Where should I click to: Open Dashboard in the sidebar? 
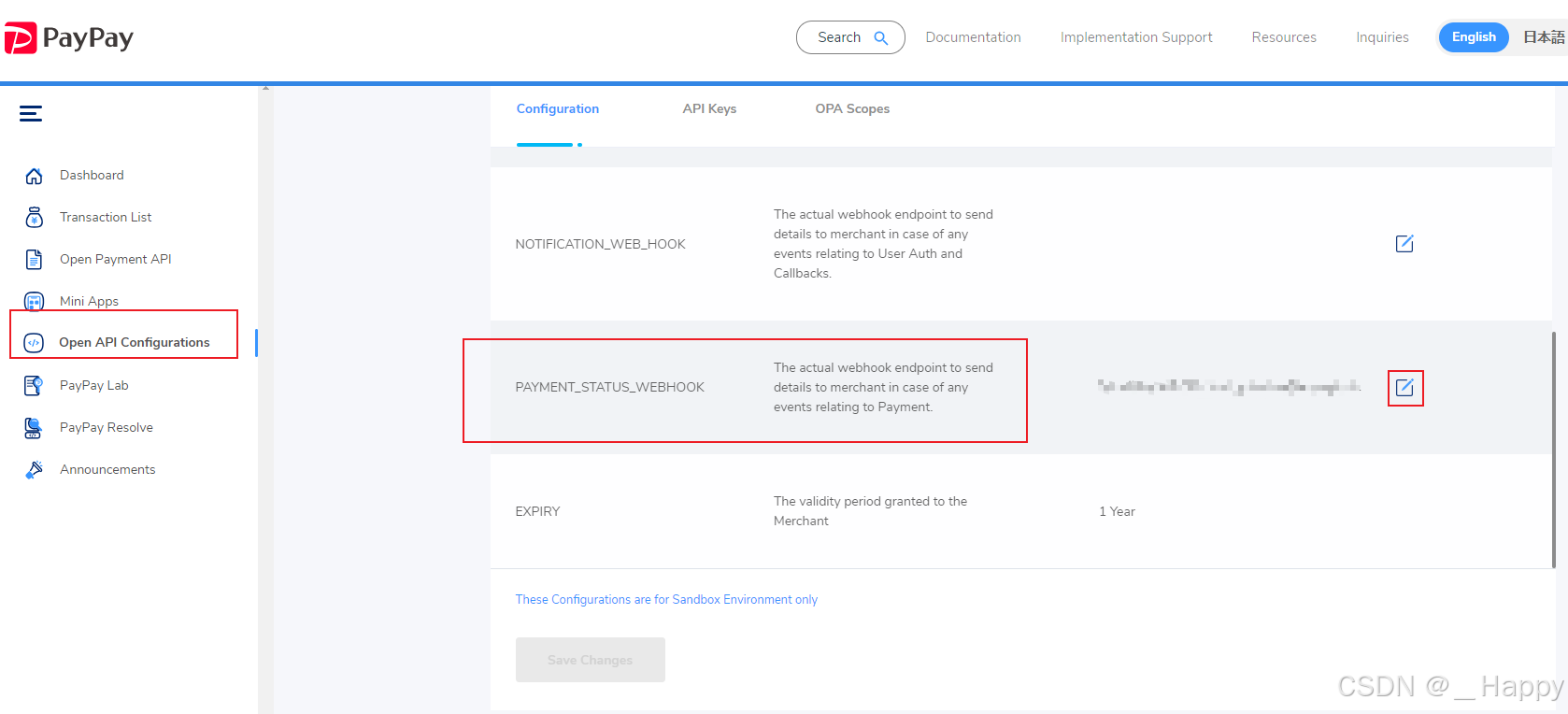pos(92,175)
